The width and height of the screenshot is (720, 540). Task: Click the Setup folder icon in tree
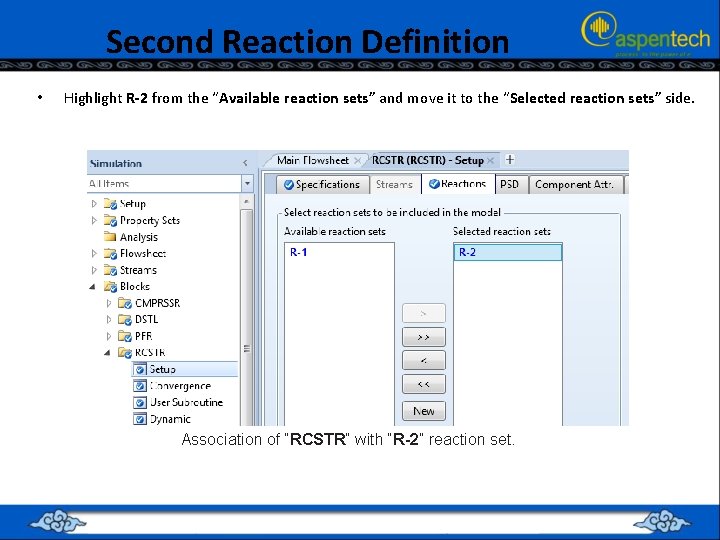click(110, 204)
